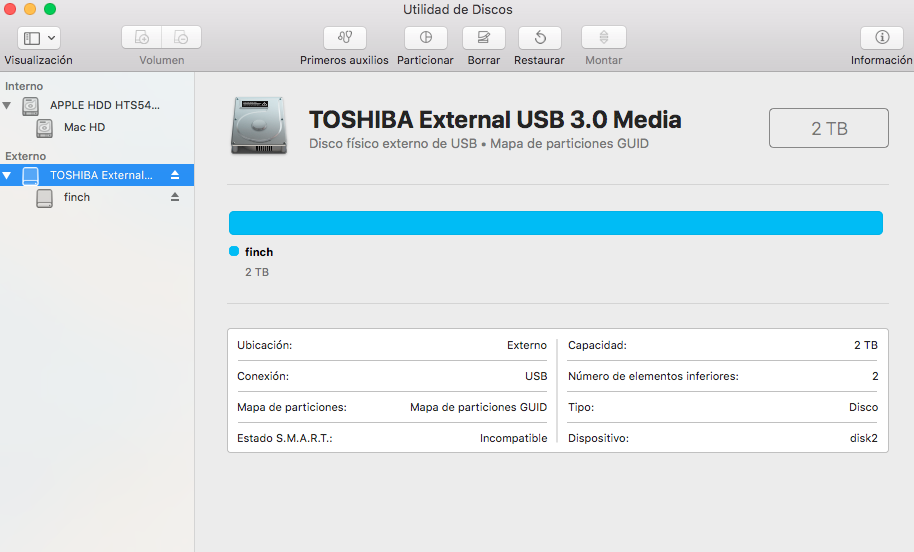The image size is (914, 552).
Task: Select the finch volume in sidebar
Action: 76,197
